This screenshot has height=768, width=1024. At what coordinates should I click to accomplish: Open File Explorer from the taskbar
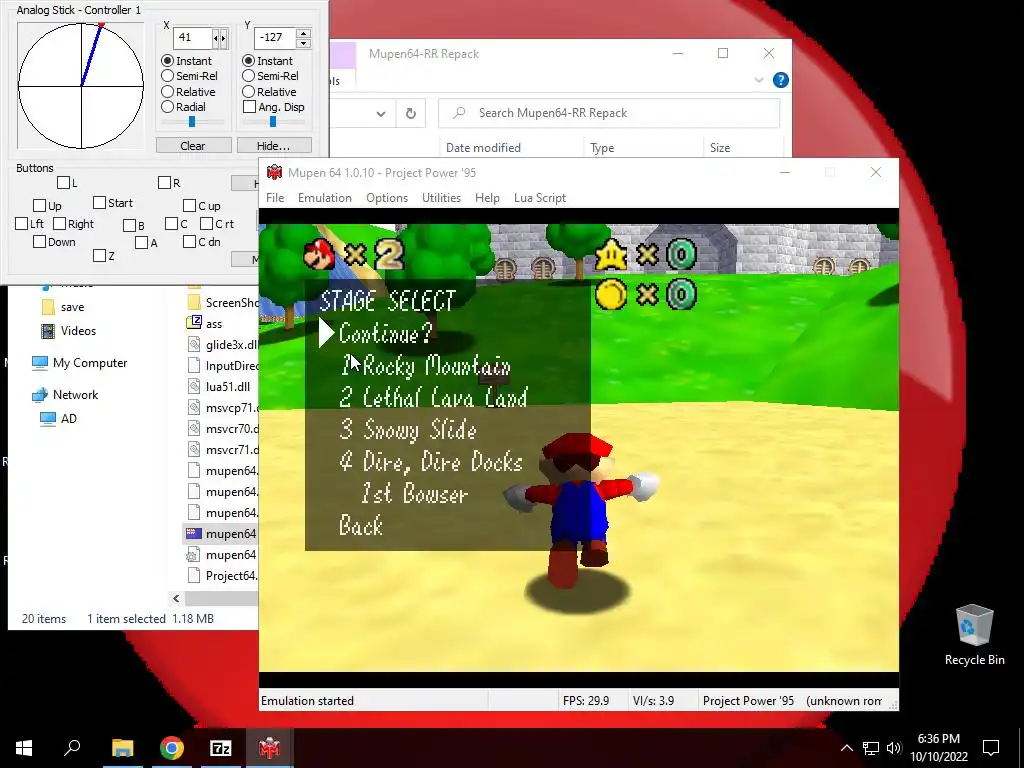[122, 748]
